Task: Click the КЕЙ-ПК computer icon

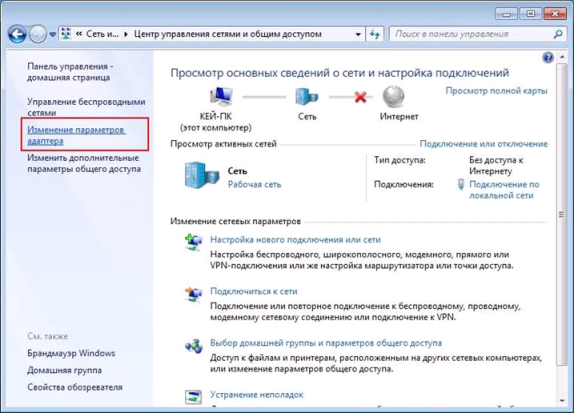Action: click(221, 97)
